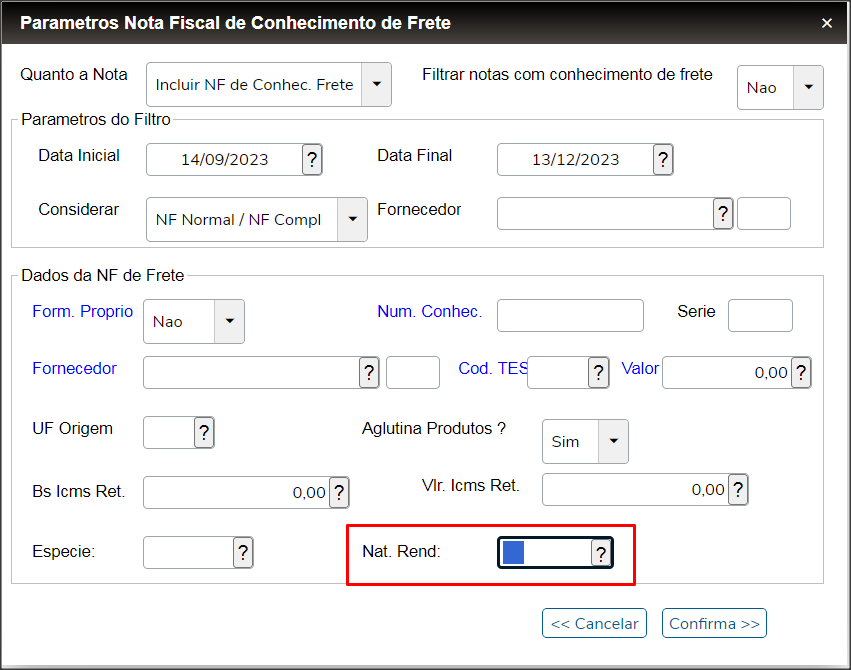Viewport: 851px width, 670px height.
Task: Open the Especie lookup icon
Action: tap(243, 552)
